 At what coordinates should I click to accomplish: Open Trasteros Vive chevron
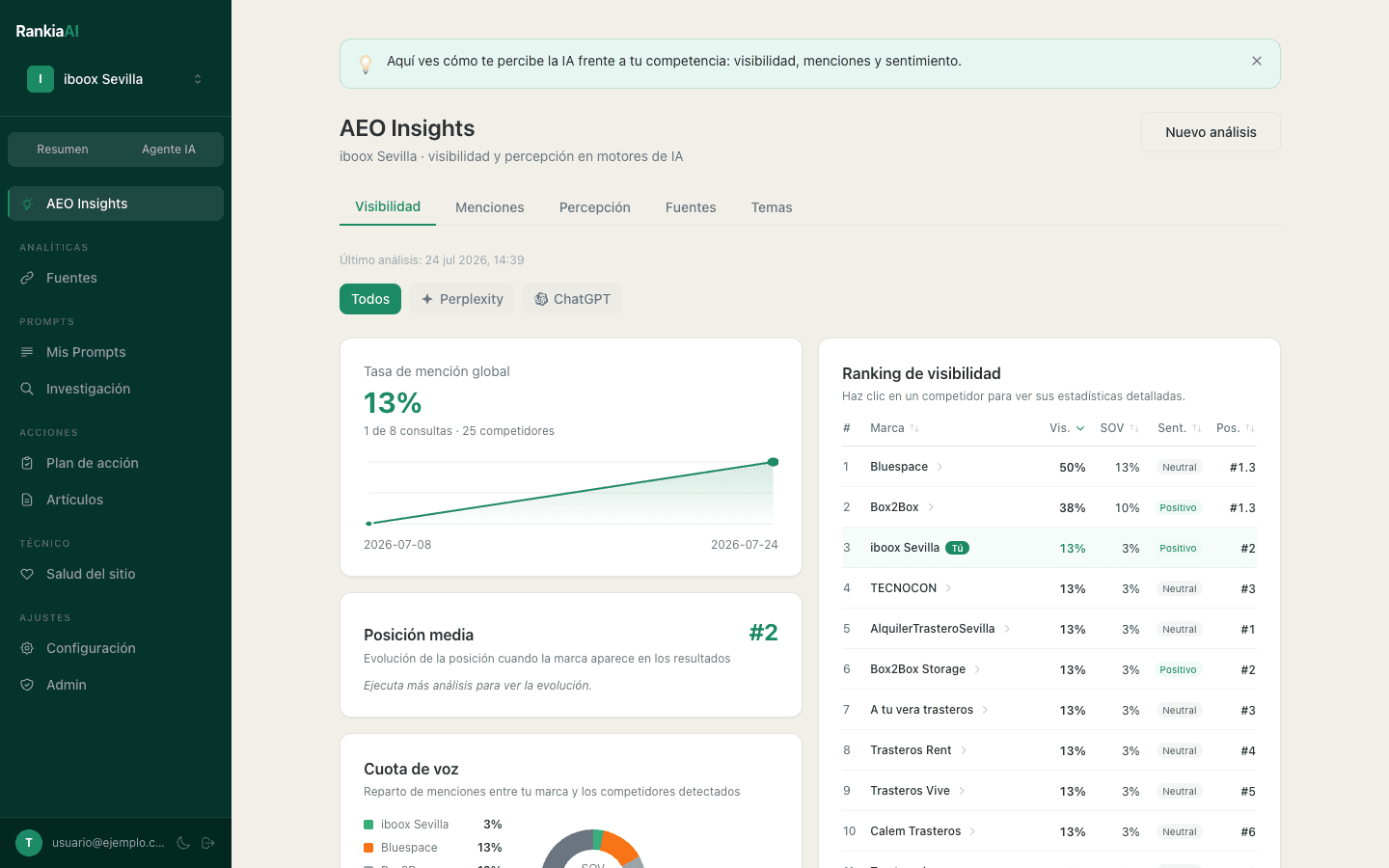tap(962, 791)
